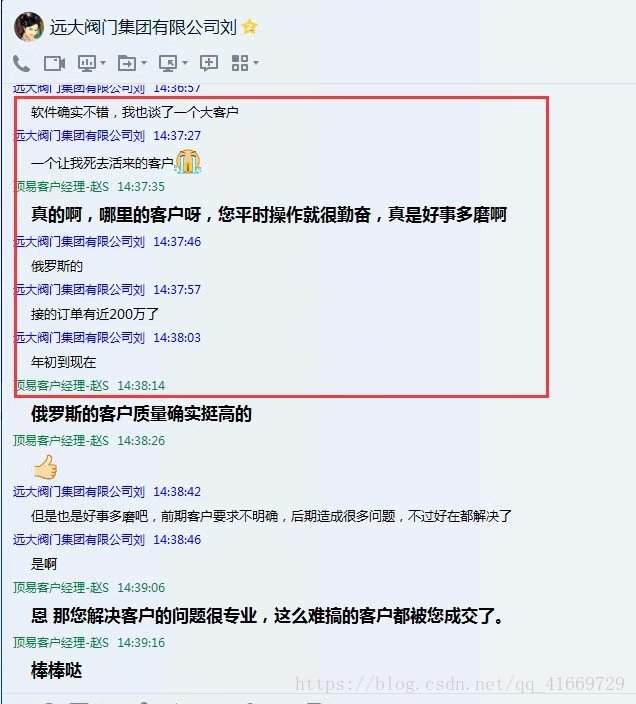Click the yellow star beside the contact name
Image resolution: width=636 pixels, height=704 pixels.
click(250, 27)
